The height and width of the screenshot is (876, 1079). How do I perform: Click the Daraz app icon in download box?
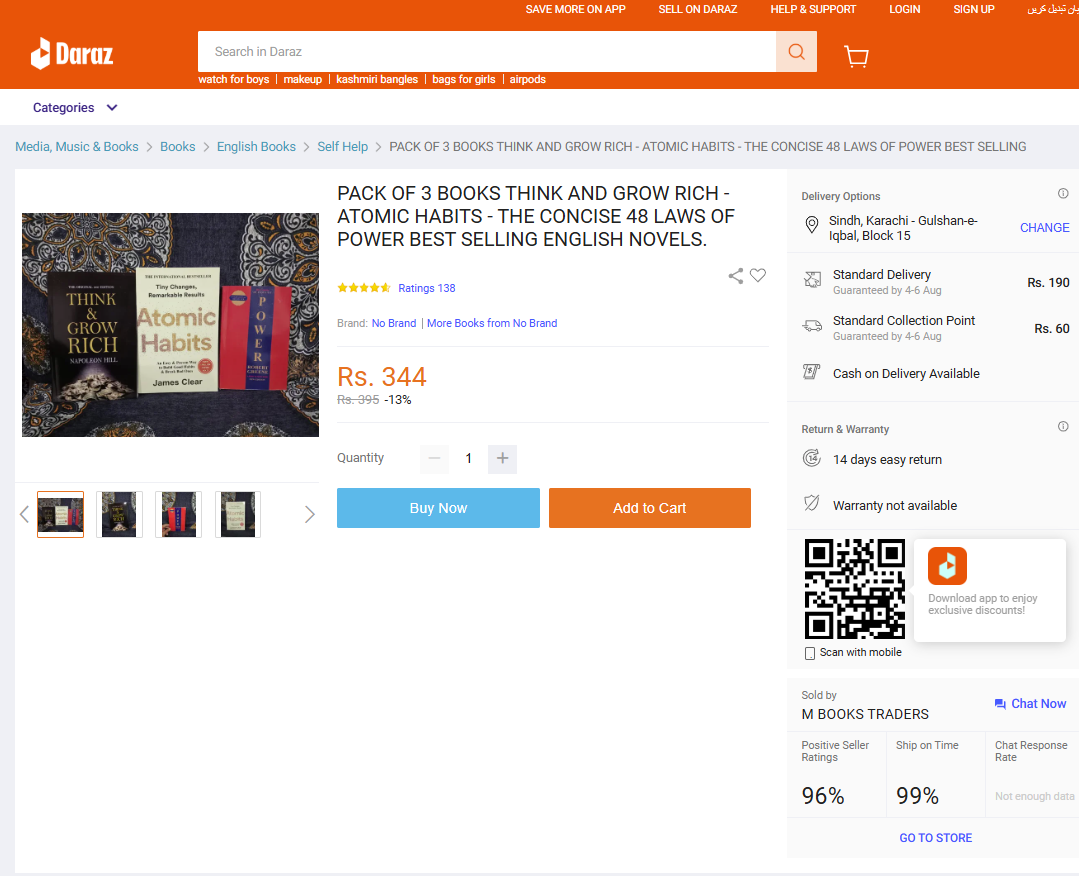(947, 566)
